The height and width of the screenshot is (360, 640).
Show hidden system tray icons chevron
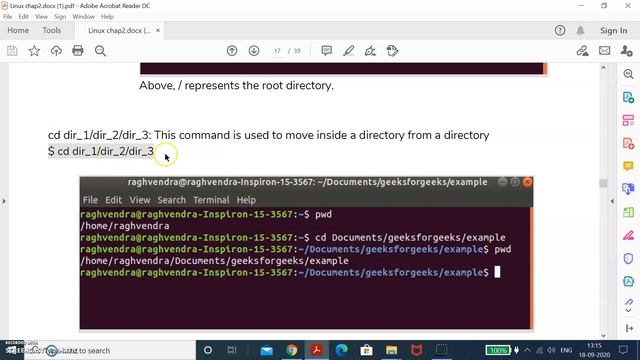point(527,350)
